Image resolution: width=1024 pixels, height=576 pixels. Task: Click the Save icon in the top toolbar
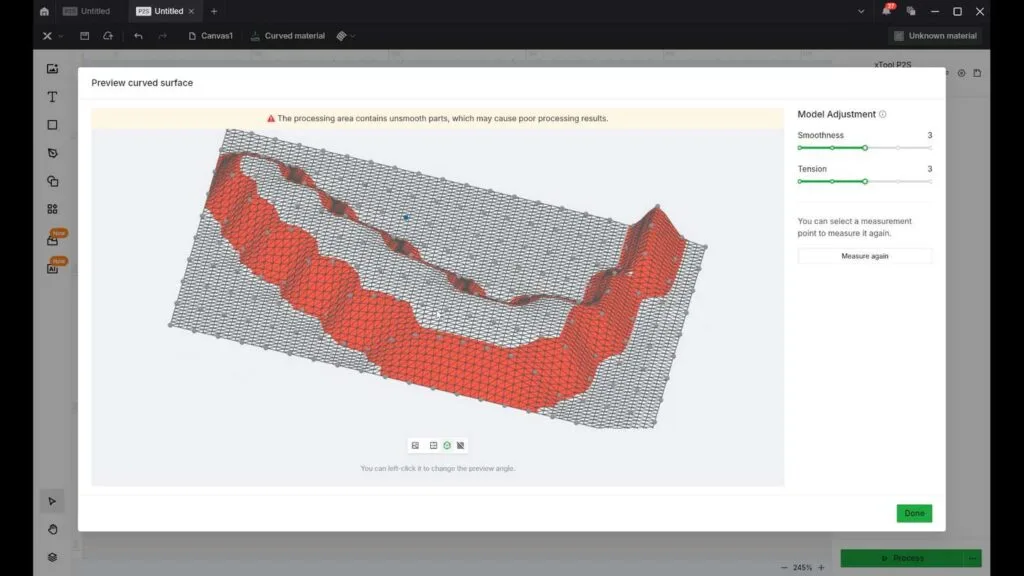[85, 36]
